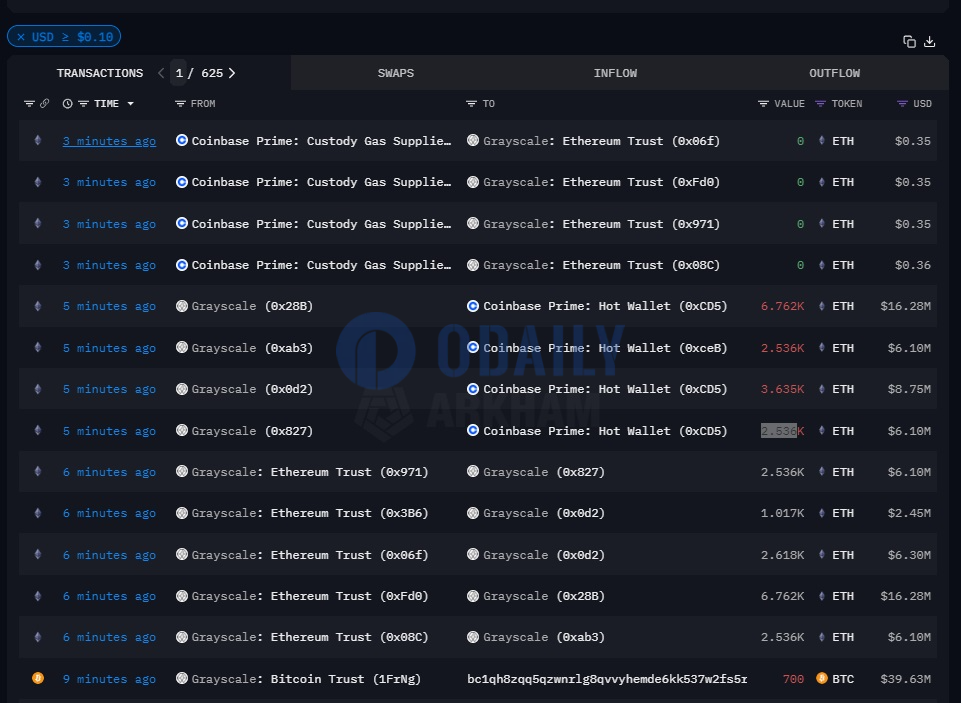Screen dimensions: 961x703
Task: Open recipient Grayscale: Ethereum Trust (0x971)
Action: click(x=601, y=224)
